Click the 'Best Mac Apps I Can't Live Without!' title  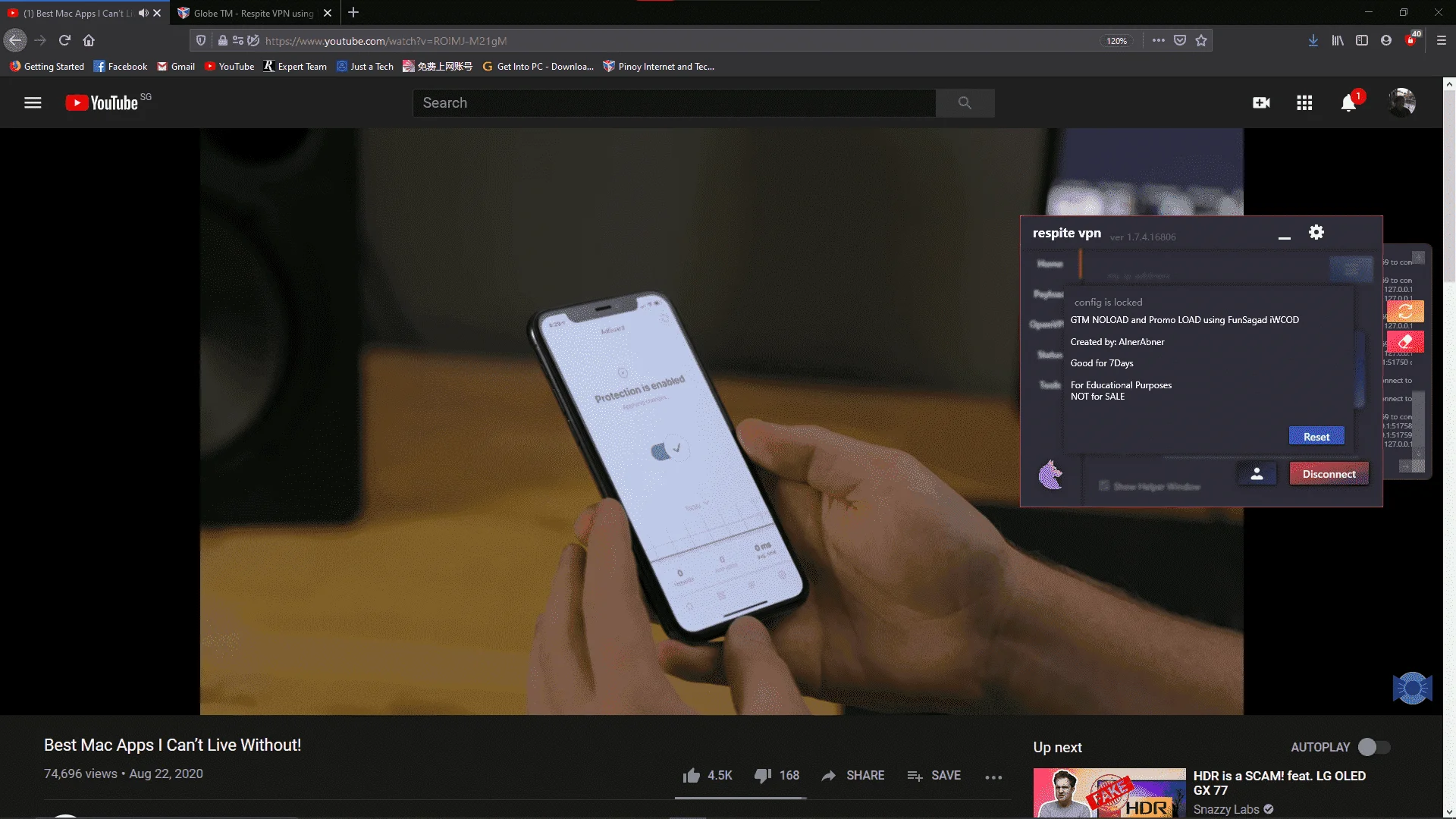(172, 745)
